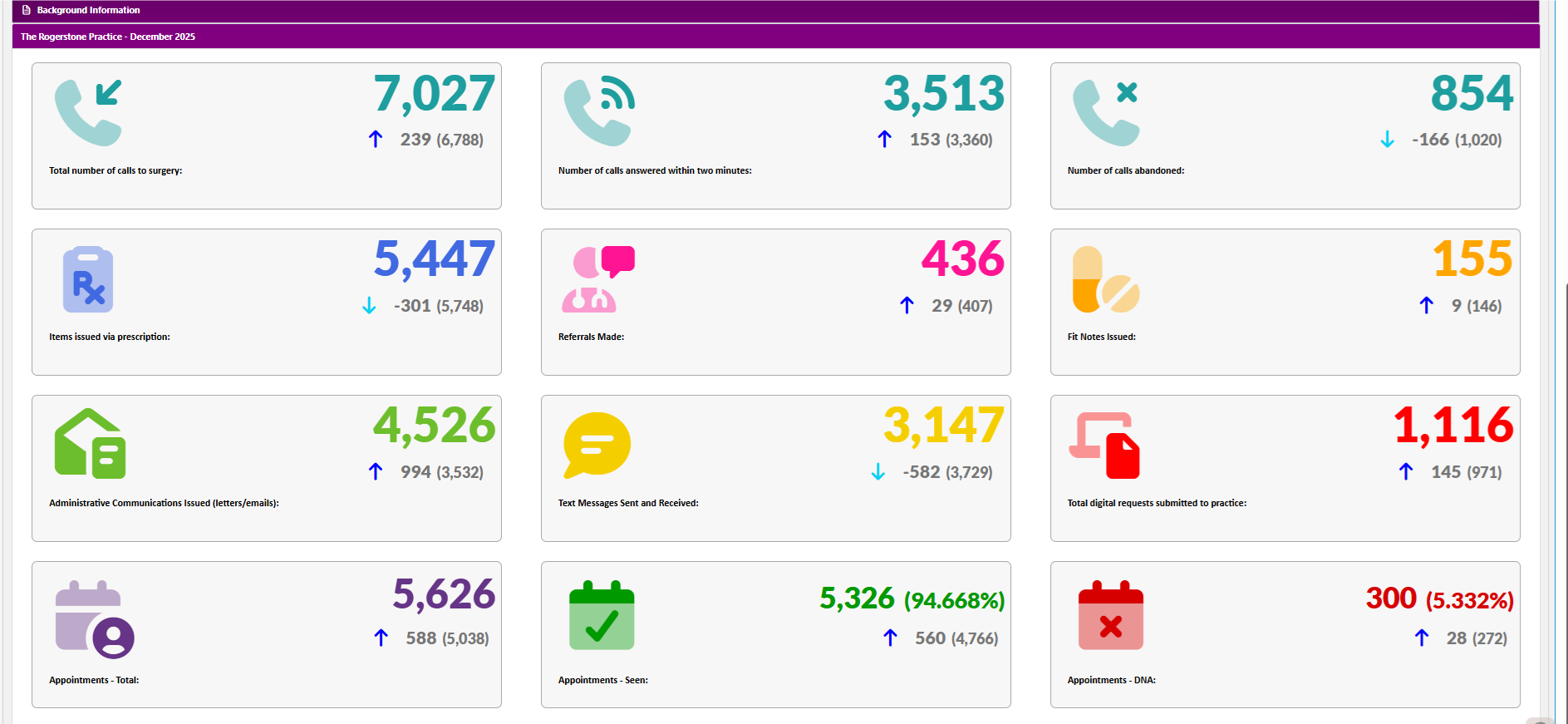Click the down arrow beside -582

click(878, 472)
